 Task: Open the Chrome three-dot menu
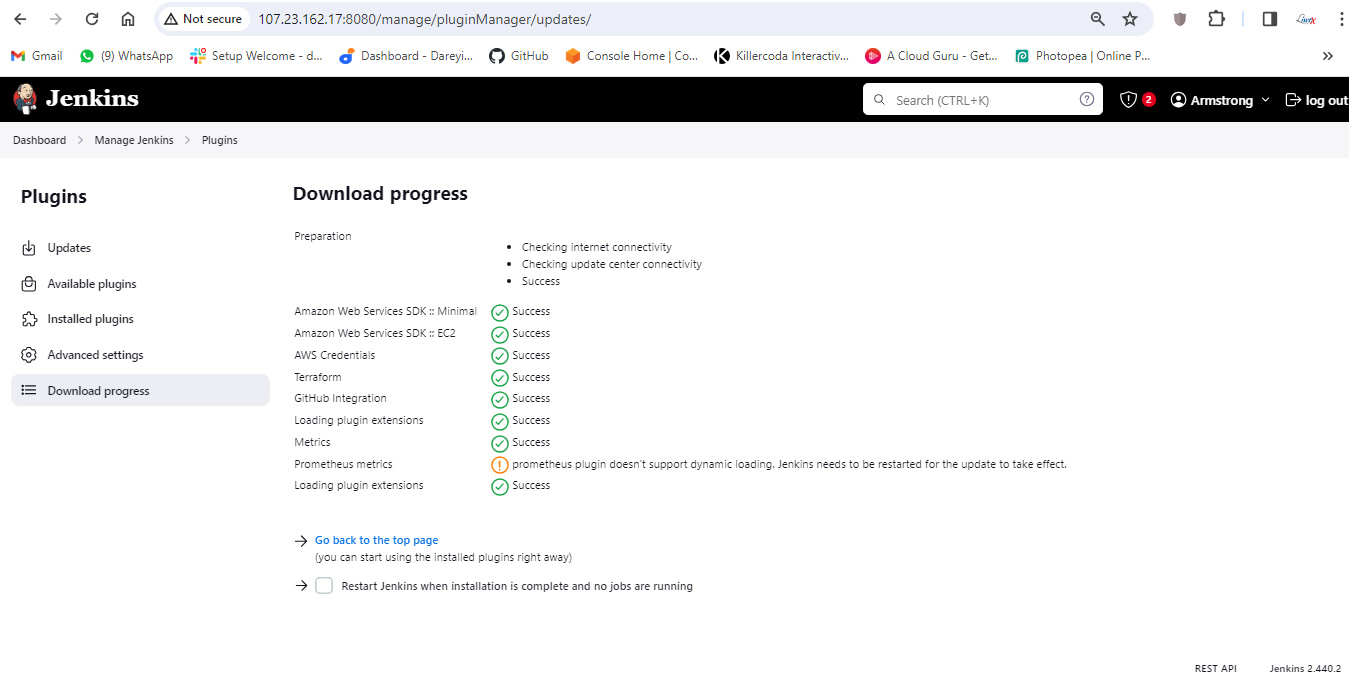pos(1340,19)
